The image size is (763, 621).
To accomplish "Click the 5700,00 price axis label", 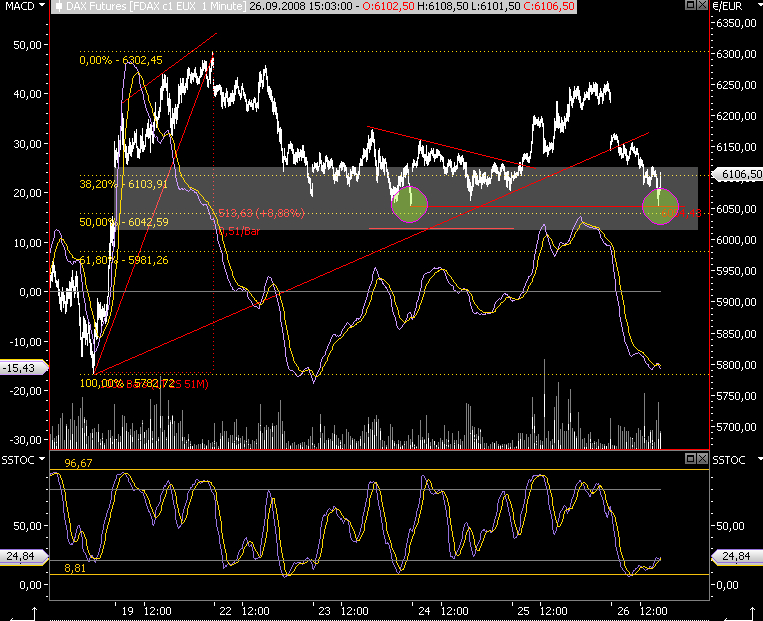I will click(736, 427).
